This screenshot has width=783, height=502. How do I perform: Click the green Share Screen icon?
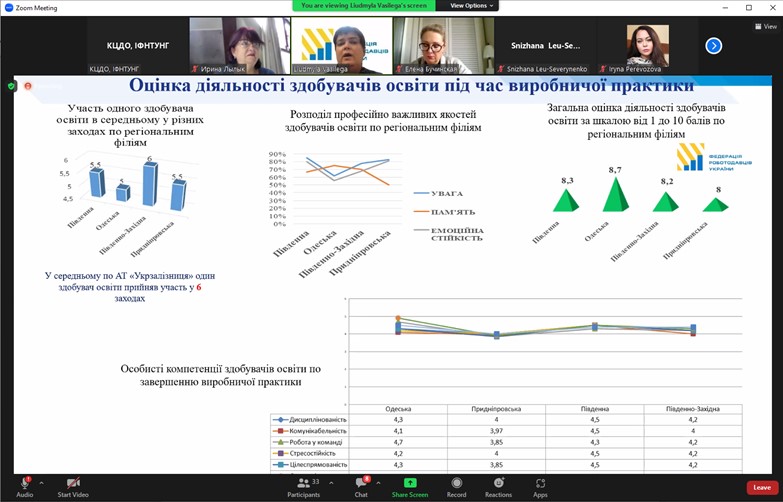[410, 483]
